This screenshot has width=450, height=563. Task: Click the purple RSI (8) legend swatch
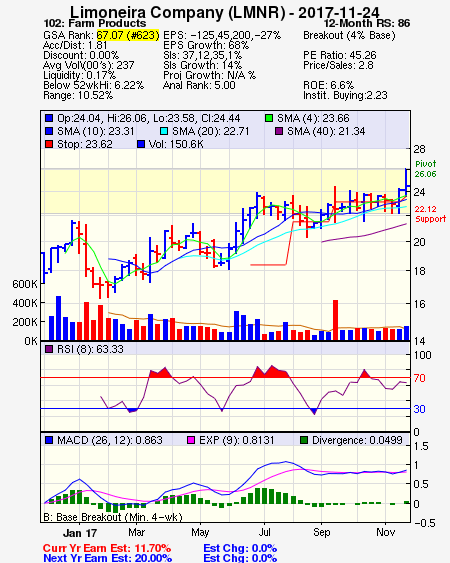pyautogui.click(x=49, y=349)
